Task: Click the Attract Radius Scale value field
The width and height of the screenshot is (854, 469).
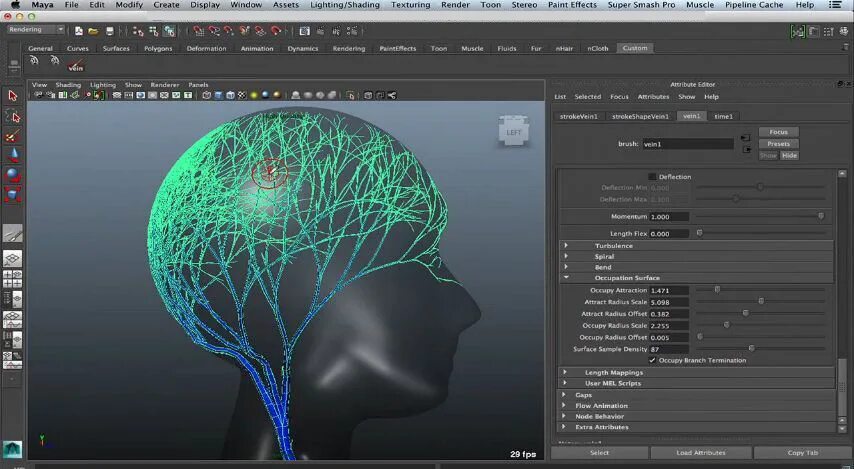Action: point(668,302)
